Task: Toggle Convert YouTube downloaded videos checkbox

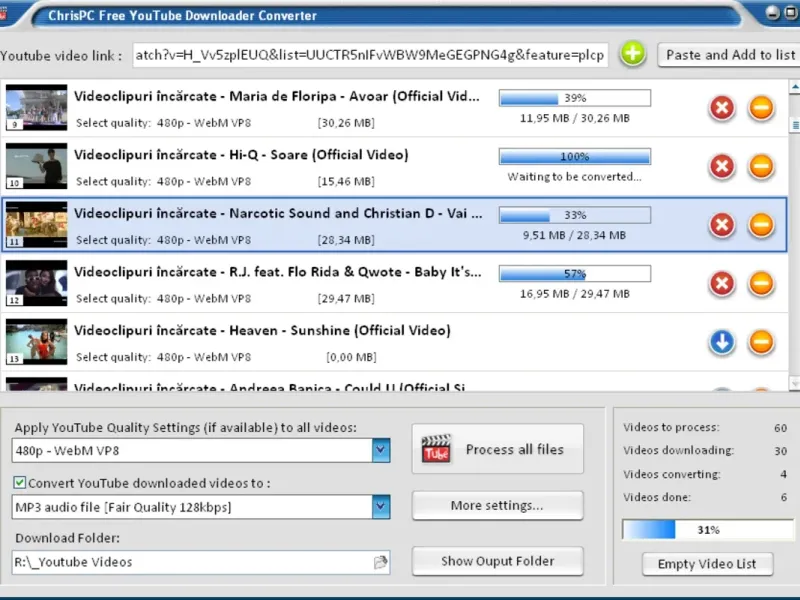Action: (x=19, y=483)
